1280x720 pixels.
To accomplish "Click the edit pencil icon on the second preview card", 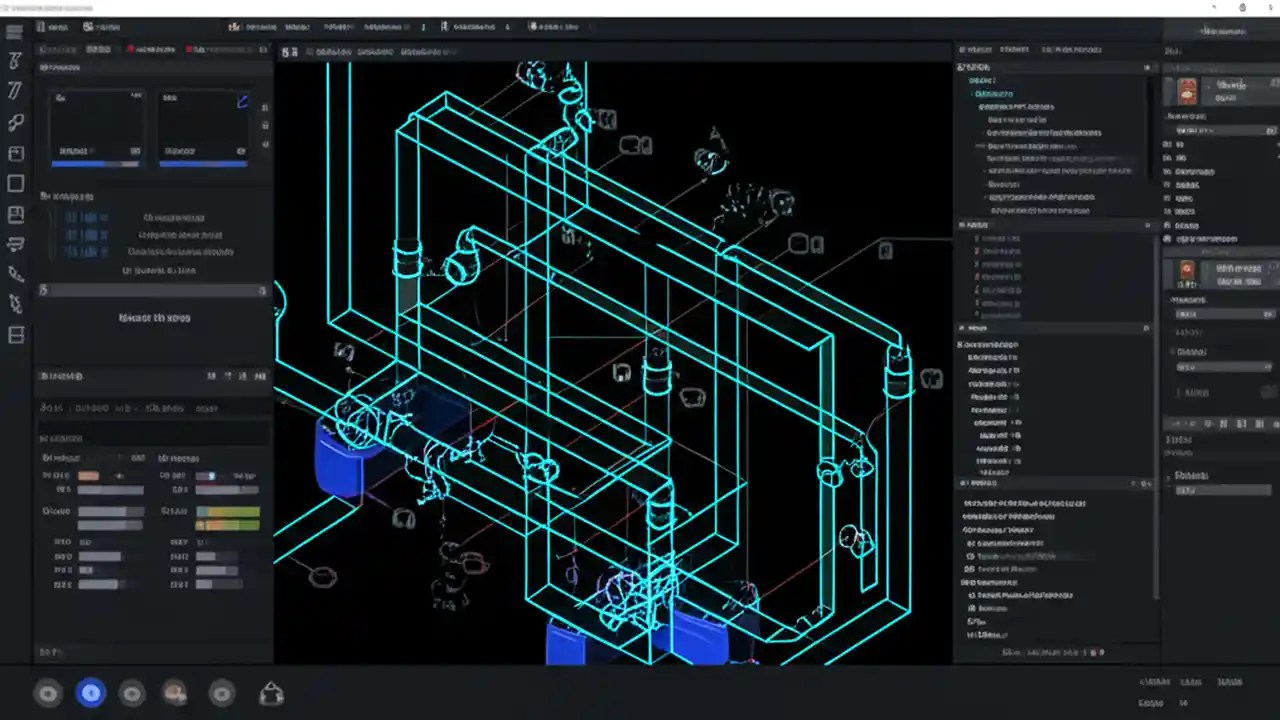I will (242, 101).
